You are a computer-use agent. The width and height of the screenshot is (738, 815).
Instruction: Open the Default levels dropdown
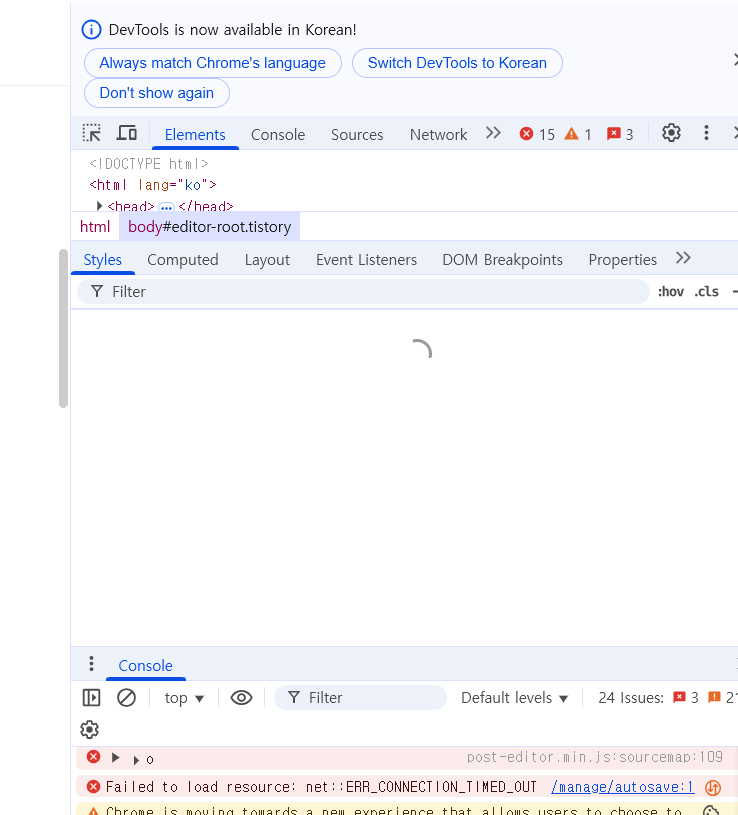(514, 698)
